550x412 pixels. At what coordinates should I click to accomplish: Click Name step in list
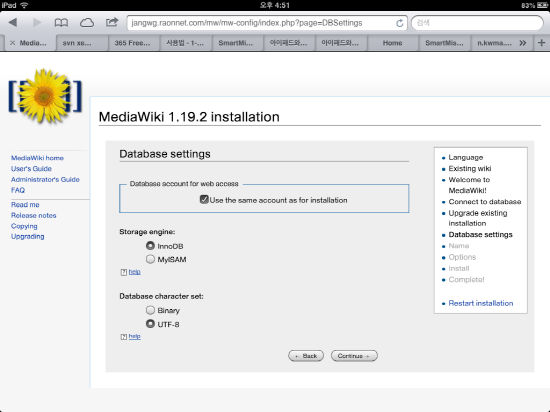click(459, 246)
